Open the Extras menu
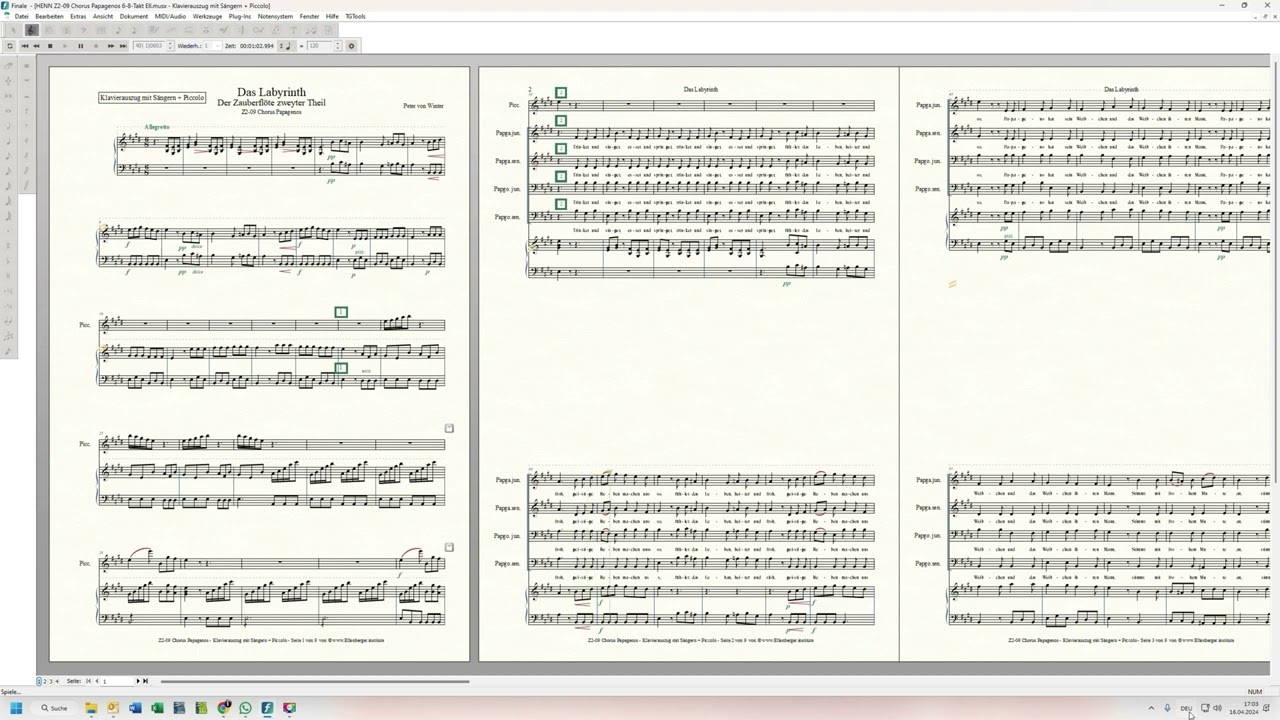Screen dimensions: 1280x720 click(x=78, y=16)
